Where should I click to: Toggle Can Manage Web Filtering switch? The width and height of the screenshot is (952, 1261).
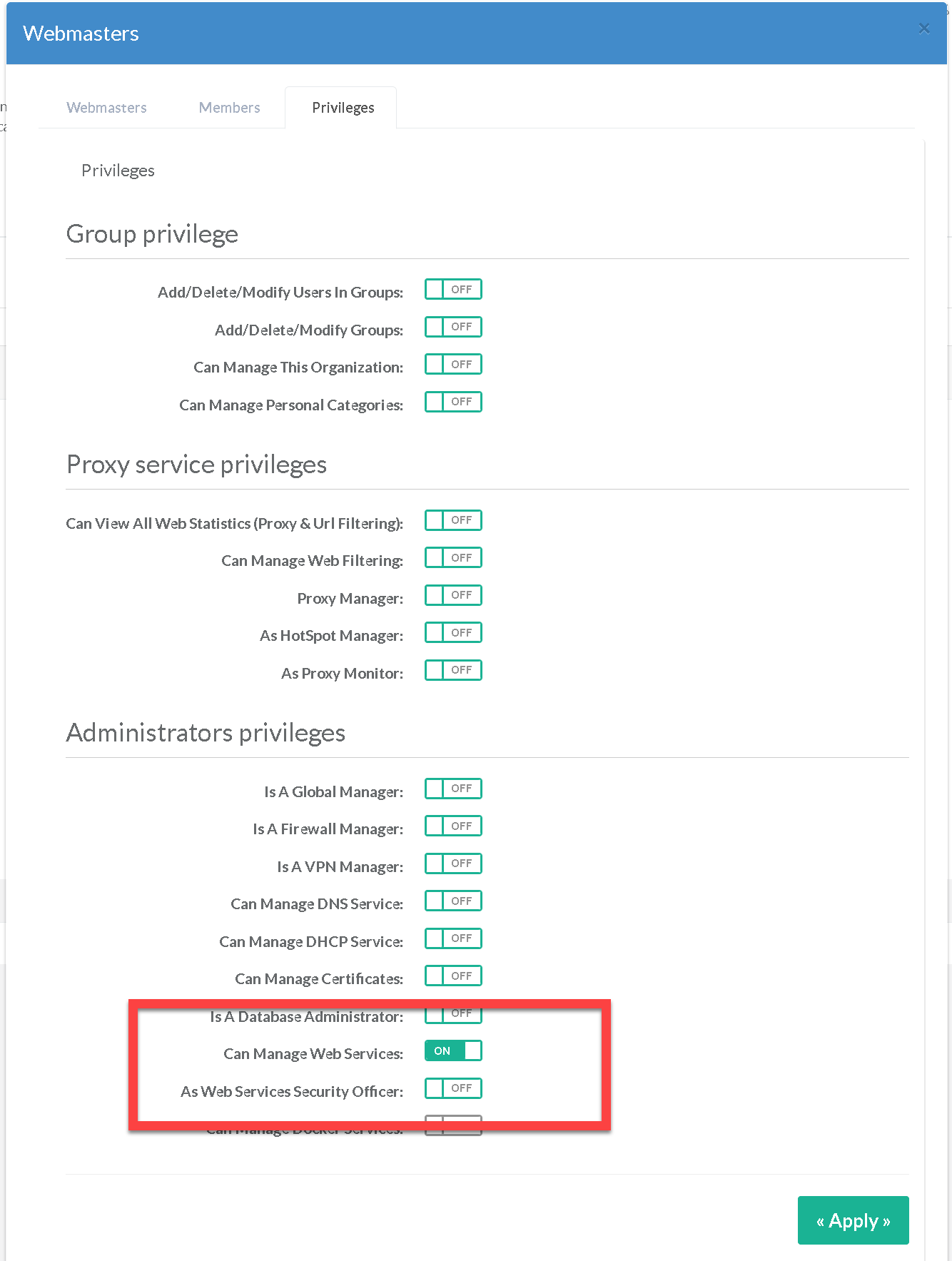click(453, 558)
